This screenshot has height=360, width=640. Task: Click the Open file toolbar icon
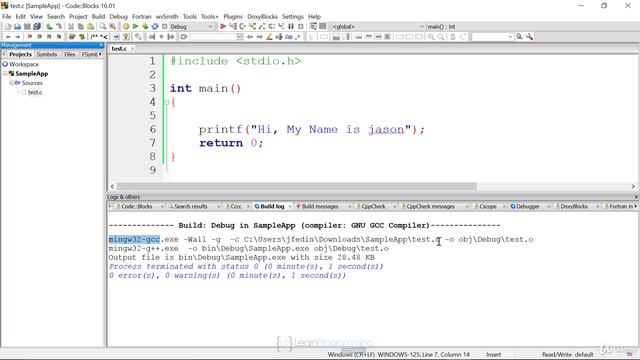pos(18,27)
